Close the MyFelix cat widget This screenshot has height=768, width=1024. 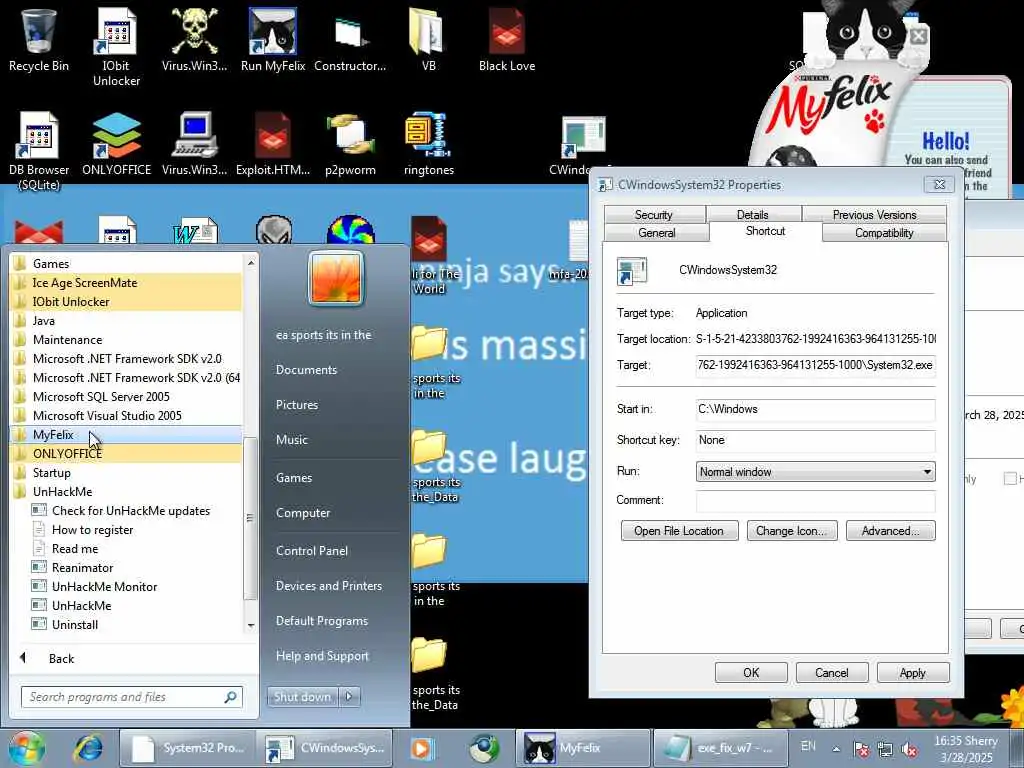click(x=918, y=36)
